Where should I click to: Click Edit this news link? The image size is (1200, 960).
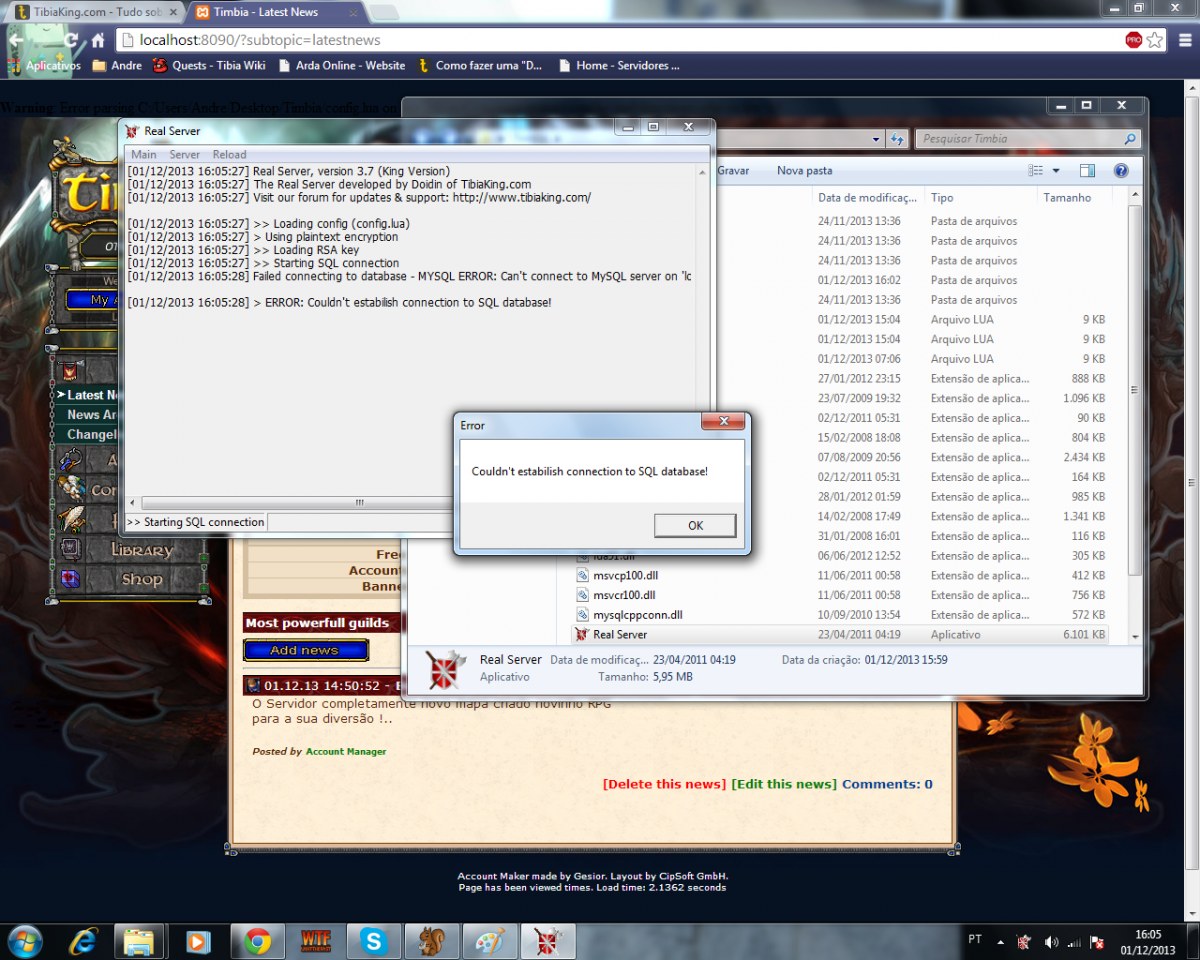click(x=784, y=784)
